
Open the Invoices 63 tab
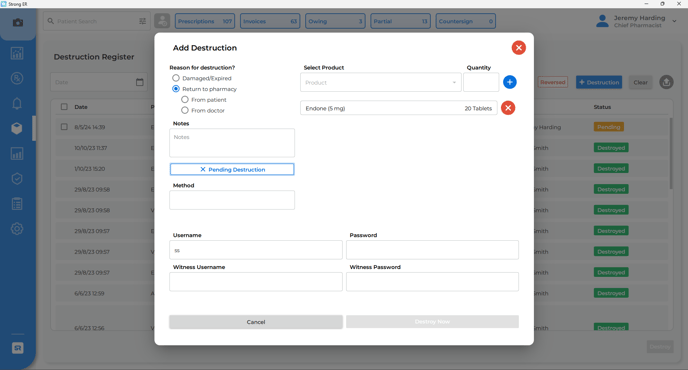[x=270, y=21]
